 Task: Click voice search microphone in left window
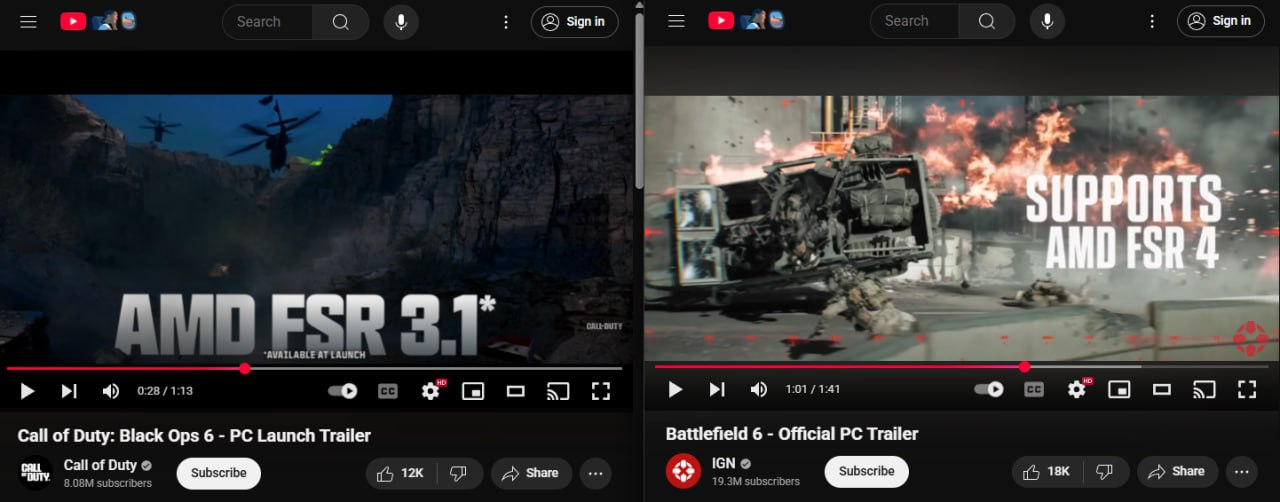click(x=400, y=22)
